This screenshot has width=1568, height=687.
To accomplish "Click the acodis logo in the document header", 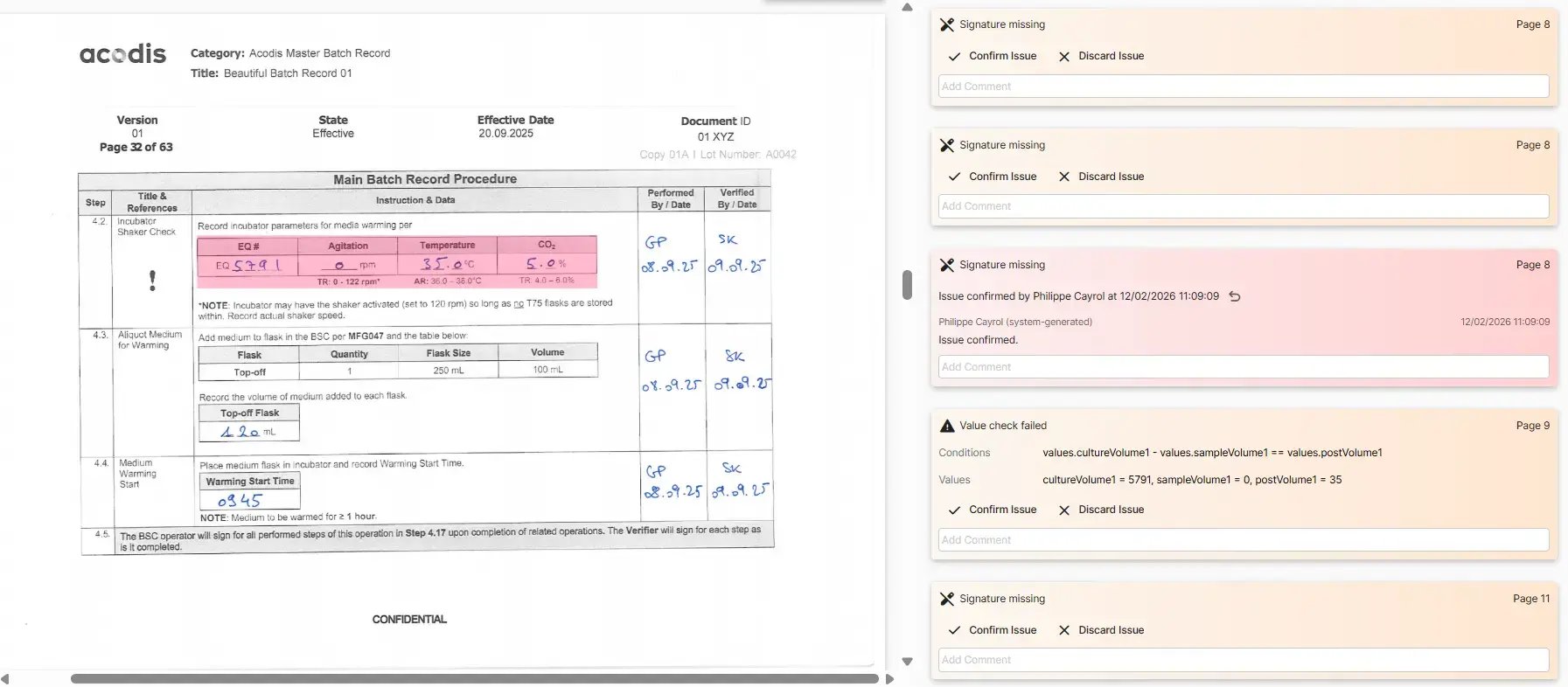I will tap(122, 54).
